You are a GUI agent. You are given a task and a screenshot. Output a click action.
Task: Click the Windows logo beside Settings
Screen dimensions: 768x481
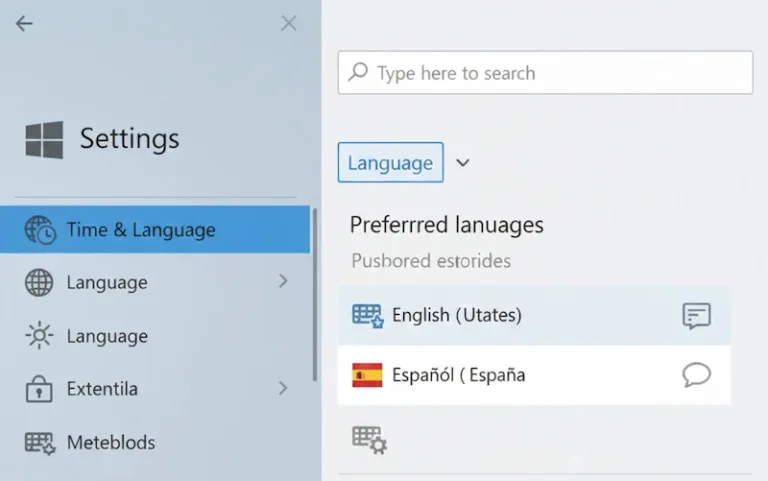(x=44, y=140)
